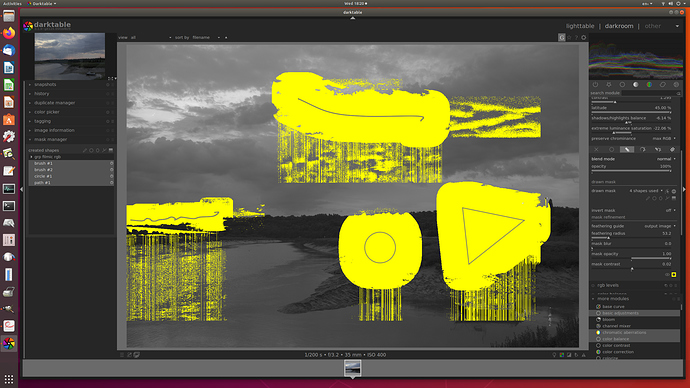
Task: Open the feathering guide dropdown
Action: point(633,226)
